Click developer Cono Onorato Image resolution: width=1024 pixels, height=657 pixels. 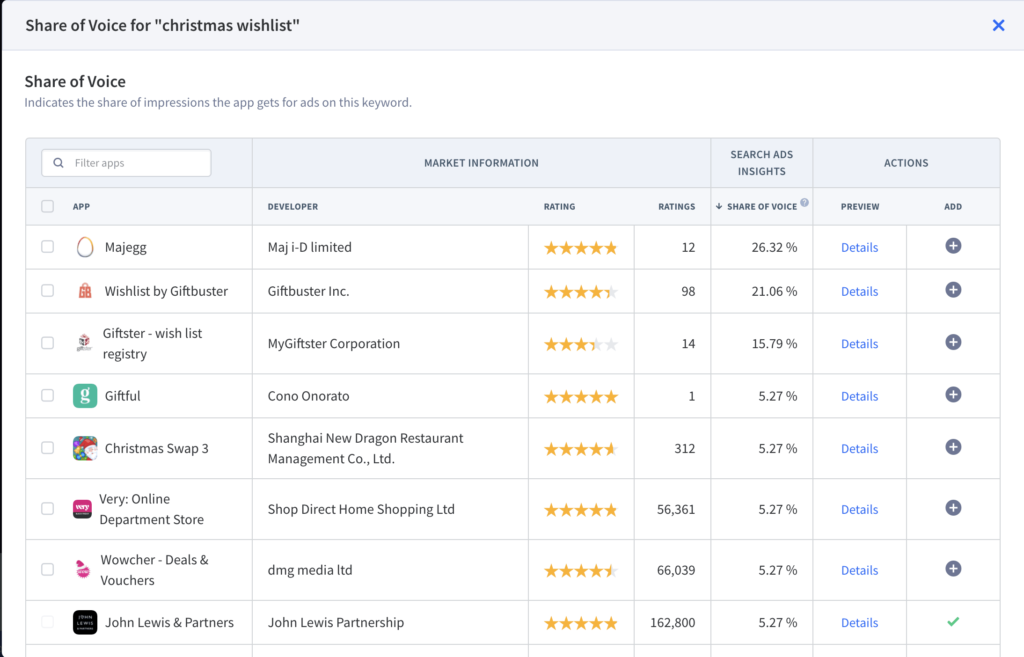click(308, 396)
